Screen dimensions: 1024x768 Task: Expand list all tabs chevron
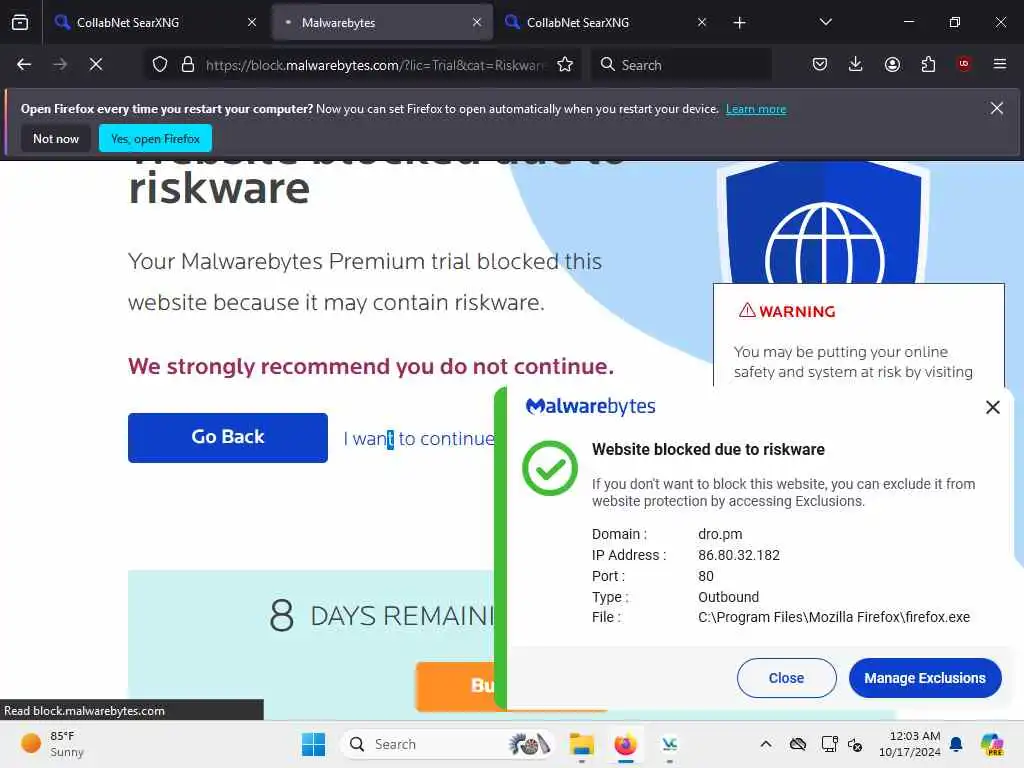[825, 22]
